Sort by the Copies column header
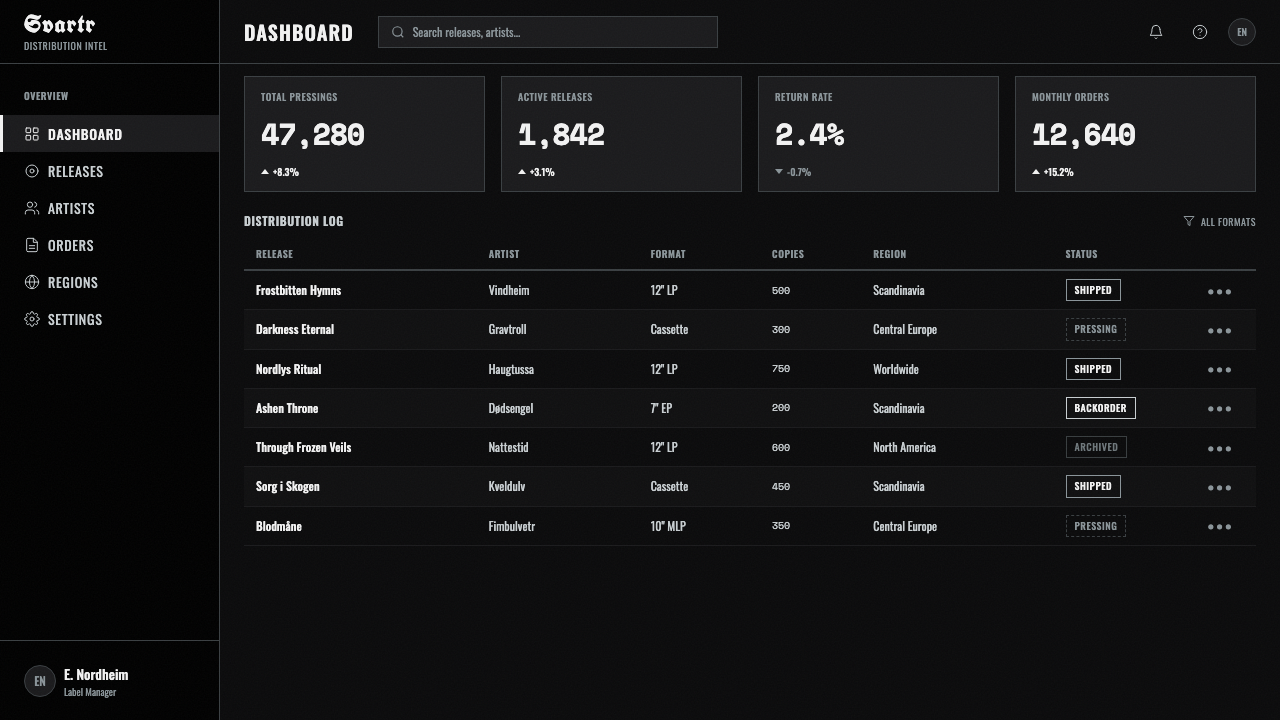 tap(788, 254)
